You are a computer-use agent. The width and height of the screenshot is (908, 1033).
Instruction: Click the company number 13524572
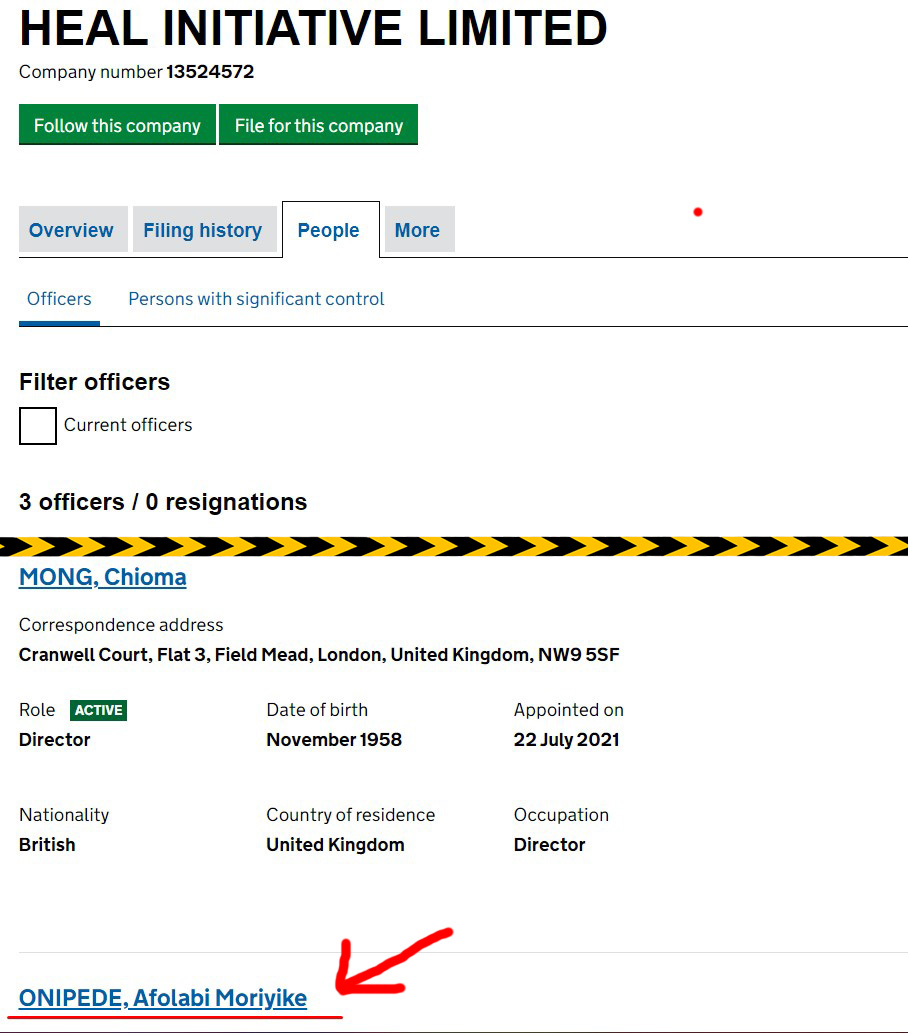click(210, 72)
